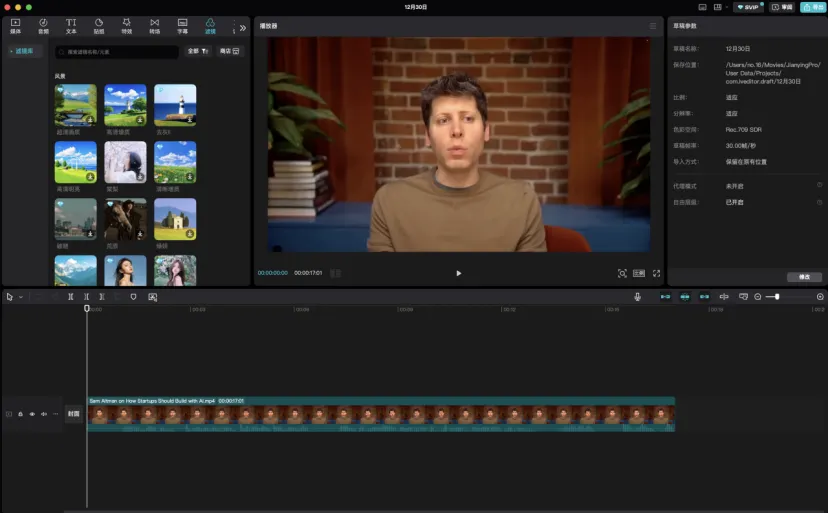The height and width of the screenshot is (513, 828).
Task: Open the 商店 store button
Action: click(229, 51)
